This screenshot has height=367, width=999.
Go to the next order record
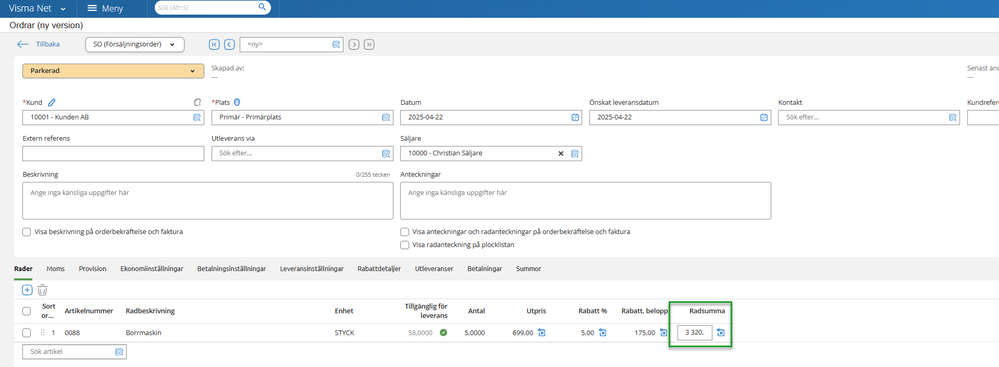[354, 45]
